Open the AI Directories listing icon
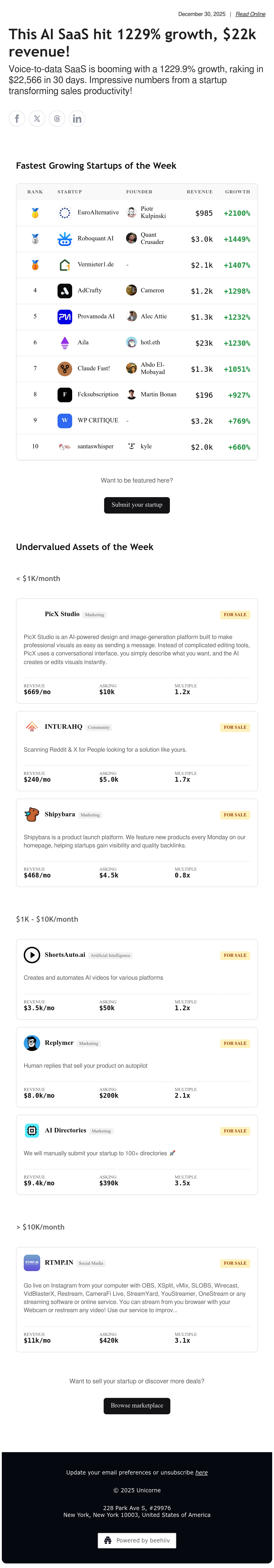 pos(32,1130)
